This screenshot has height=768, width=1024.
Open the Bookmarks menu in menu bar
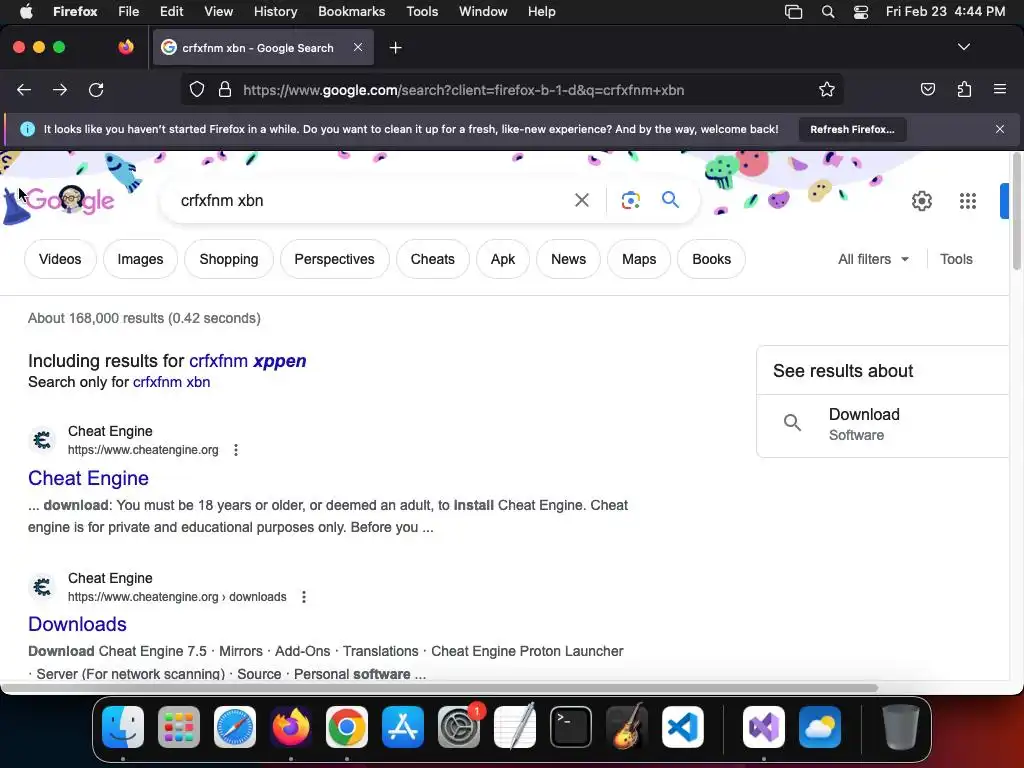(x=351, y=12)
